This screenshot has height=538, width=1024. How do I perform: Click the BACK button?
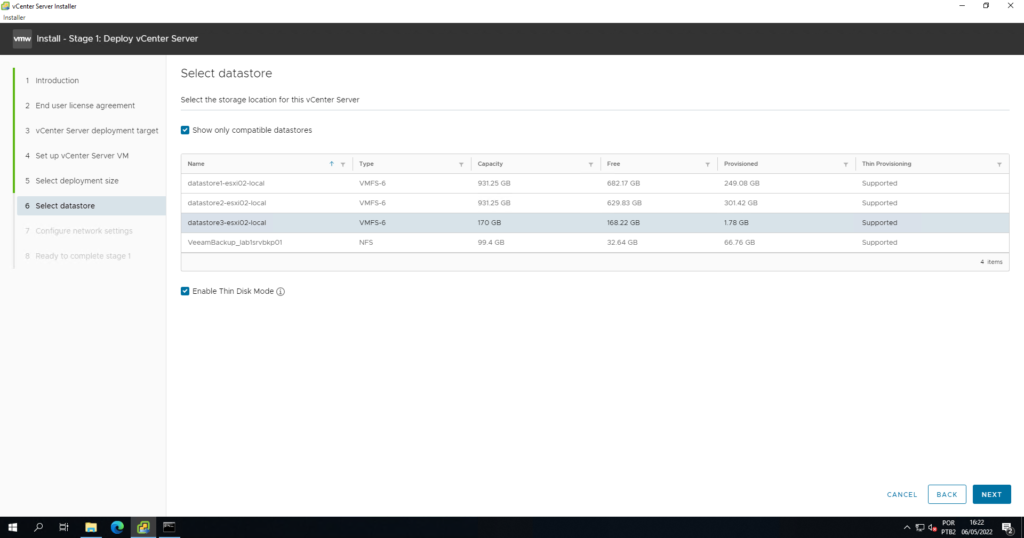point(947,494)
